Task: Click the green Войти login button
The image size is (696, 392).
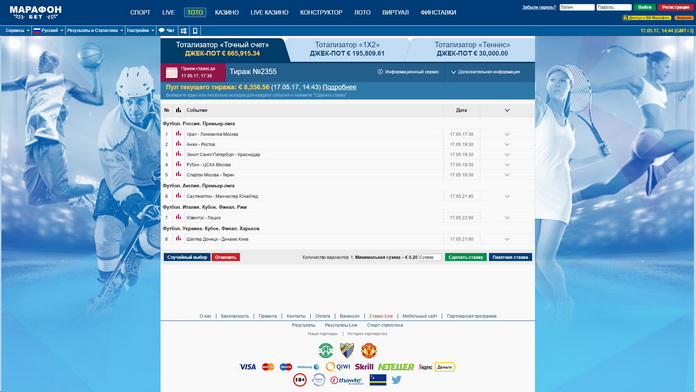Action: coord(645,7)
